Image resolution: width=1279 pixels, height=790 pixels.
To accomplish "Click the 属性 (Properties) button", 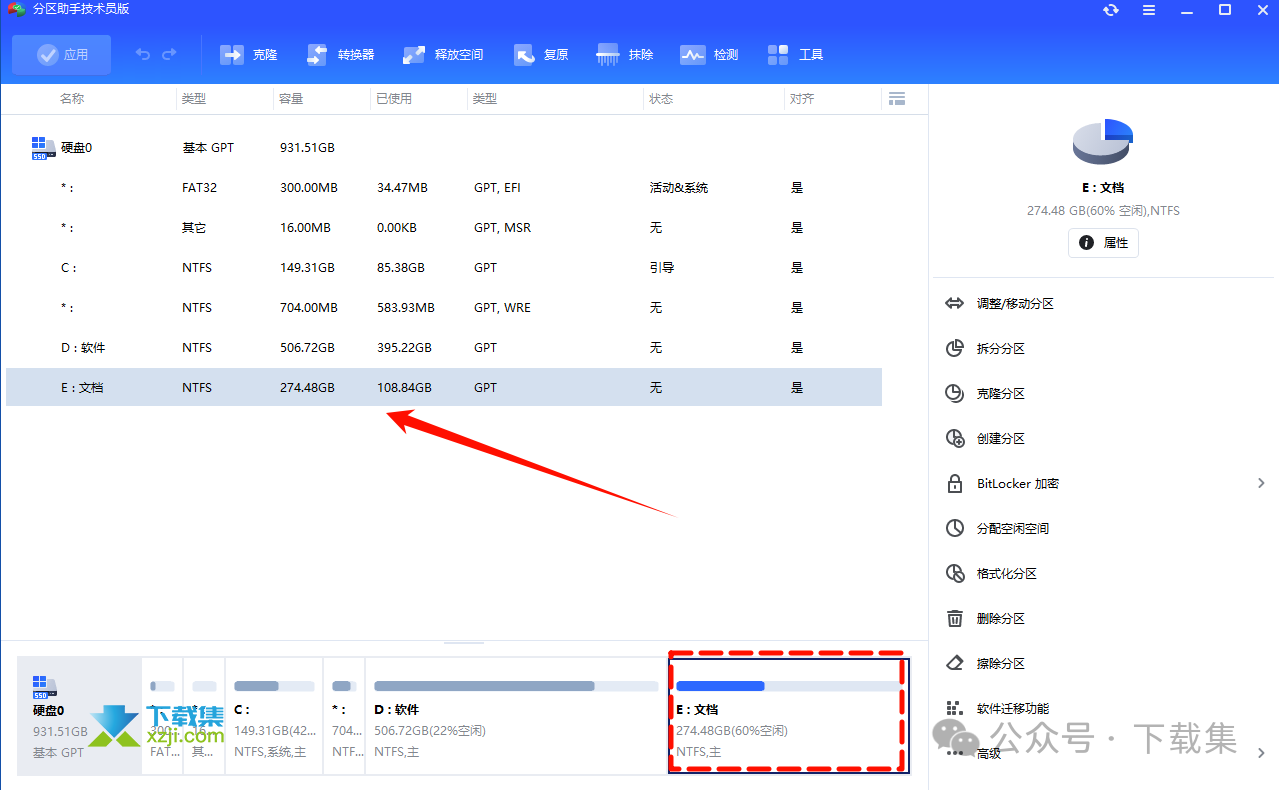I will click(1103, 243).
